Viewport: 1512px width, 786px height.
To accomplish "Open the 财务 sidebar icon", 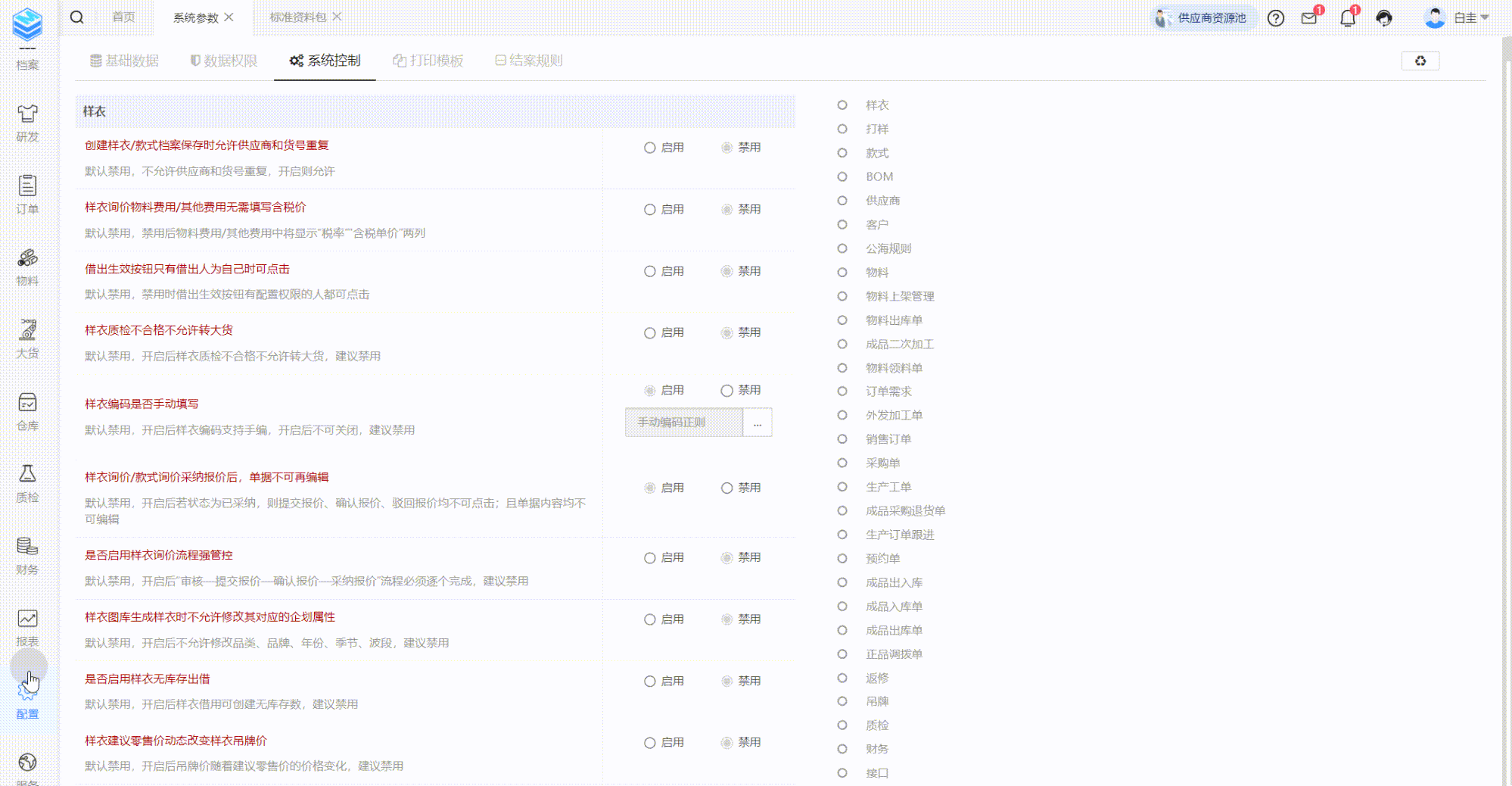I will coord(27,555).
